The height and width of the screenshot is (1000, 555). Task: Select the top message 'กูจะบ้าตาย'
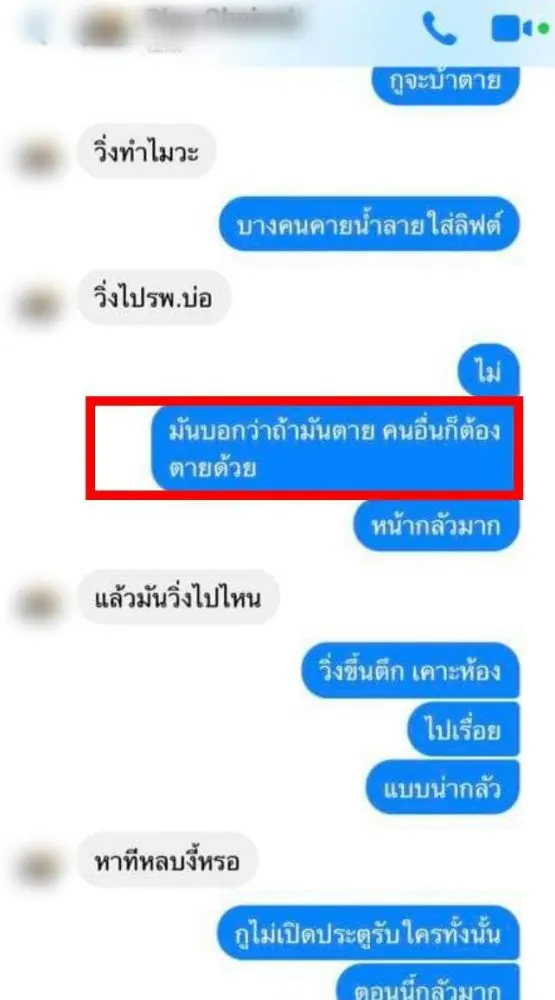pos(446,84)
